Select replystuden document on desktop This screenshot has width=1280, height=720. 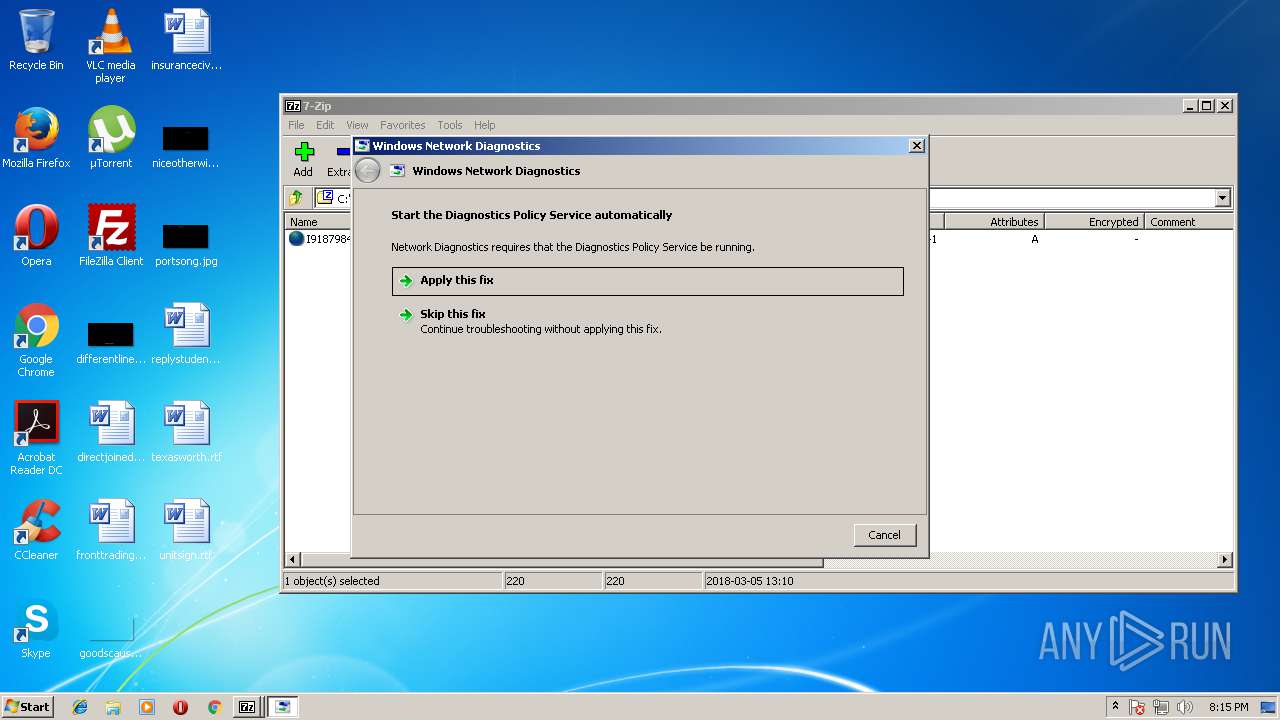coord(186,334)
